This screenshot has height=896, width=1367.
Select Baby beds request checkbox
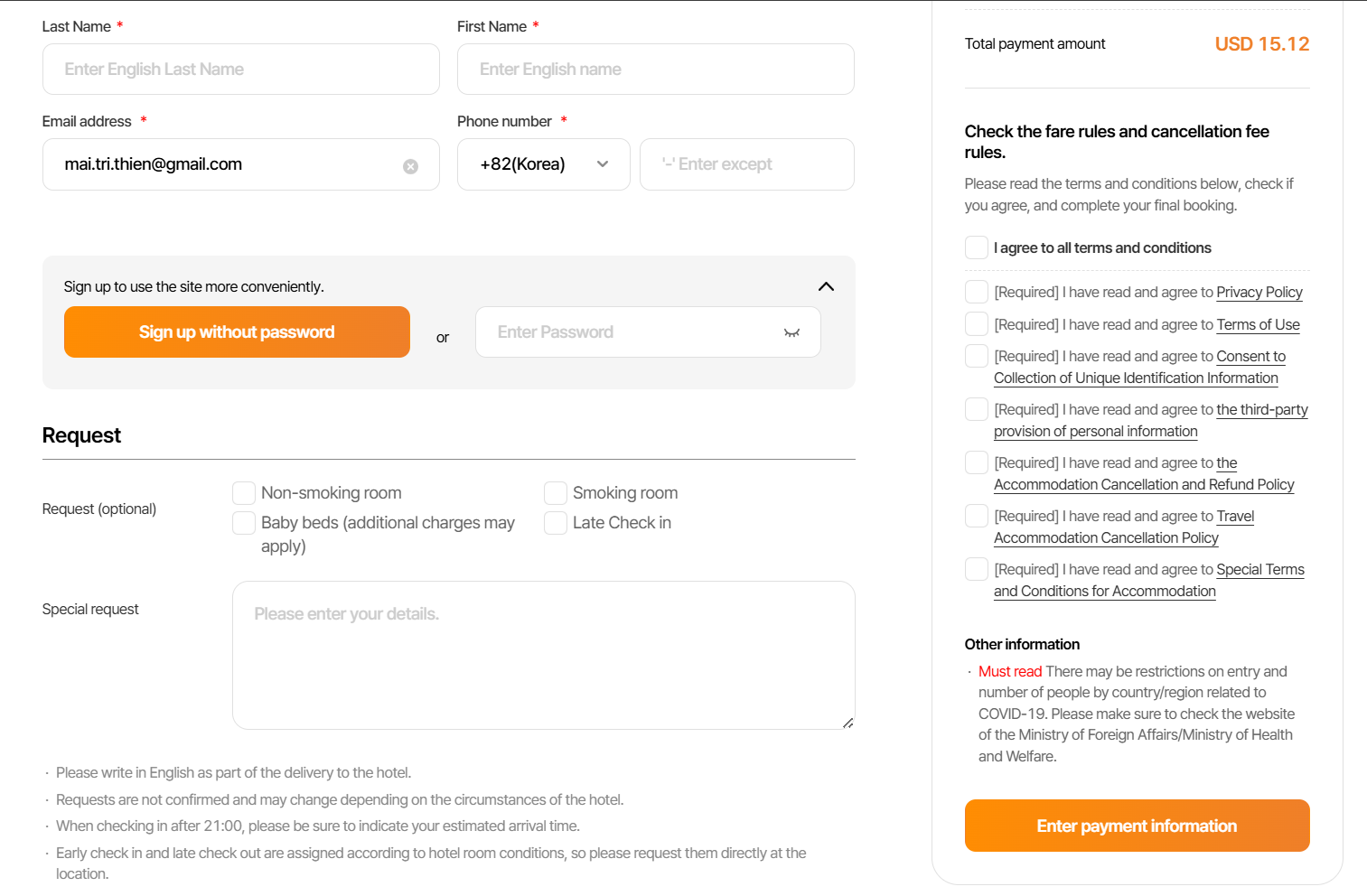click(244, 523)
